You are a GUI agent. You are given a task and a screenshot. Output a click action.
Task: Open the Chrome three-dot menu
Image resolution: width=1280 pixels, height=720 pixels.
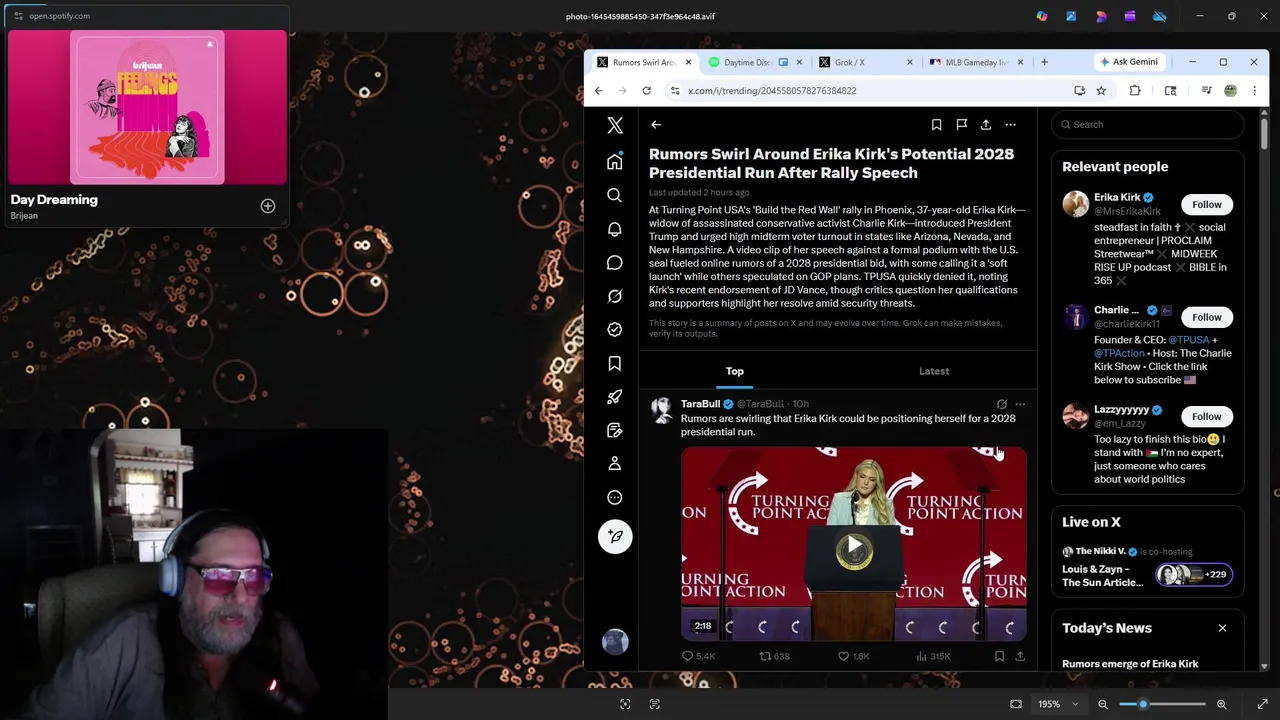click(1254, 91)
